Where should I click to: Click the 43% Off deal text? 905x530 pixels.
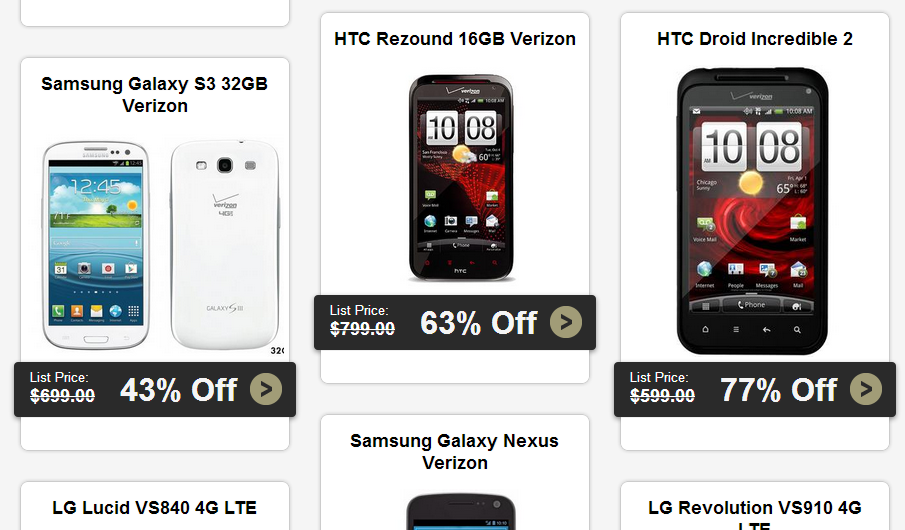[178, 390]
